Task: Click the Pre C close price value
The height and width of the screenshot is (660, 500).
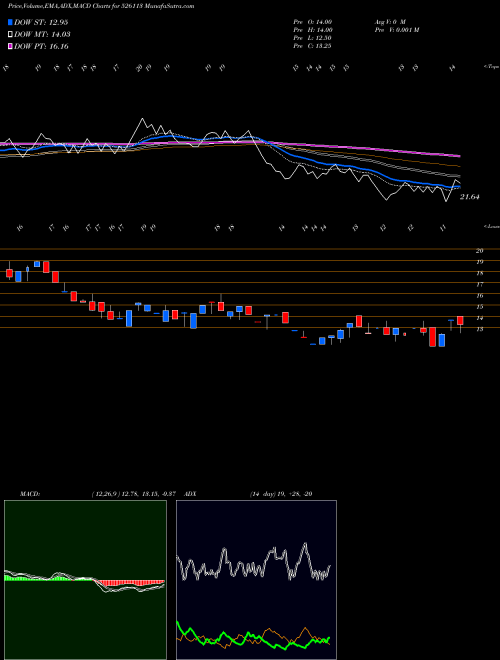Action: click(x=313, y=46)
